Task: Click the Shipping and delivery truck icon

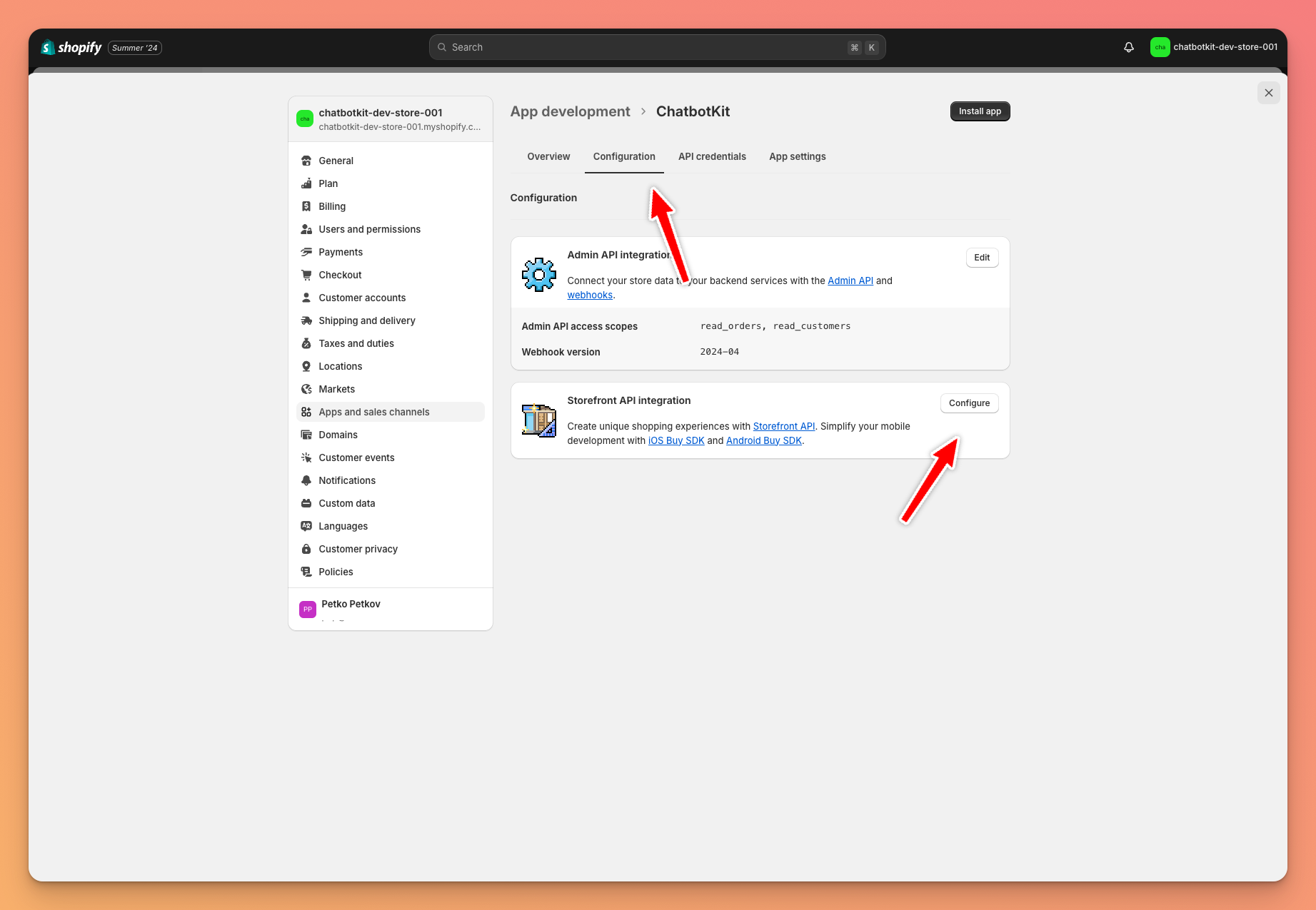Action: coord(306,320)
